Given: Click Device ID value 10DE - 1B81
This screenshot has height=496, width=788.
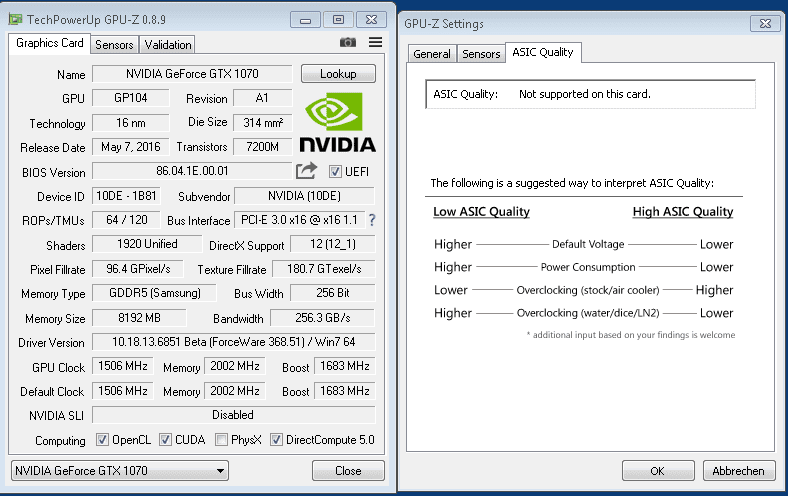Looking at the screenshot, I should [x=126, y=195].
